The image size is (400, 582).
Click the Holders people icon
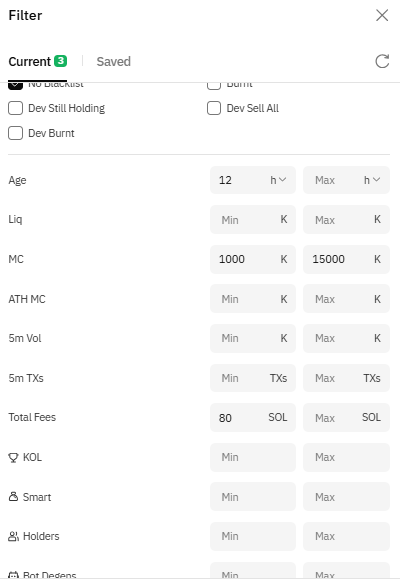click(x=13, y=536)
